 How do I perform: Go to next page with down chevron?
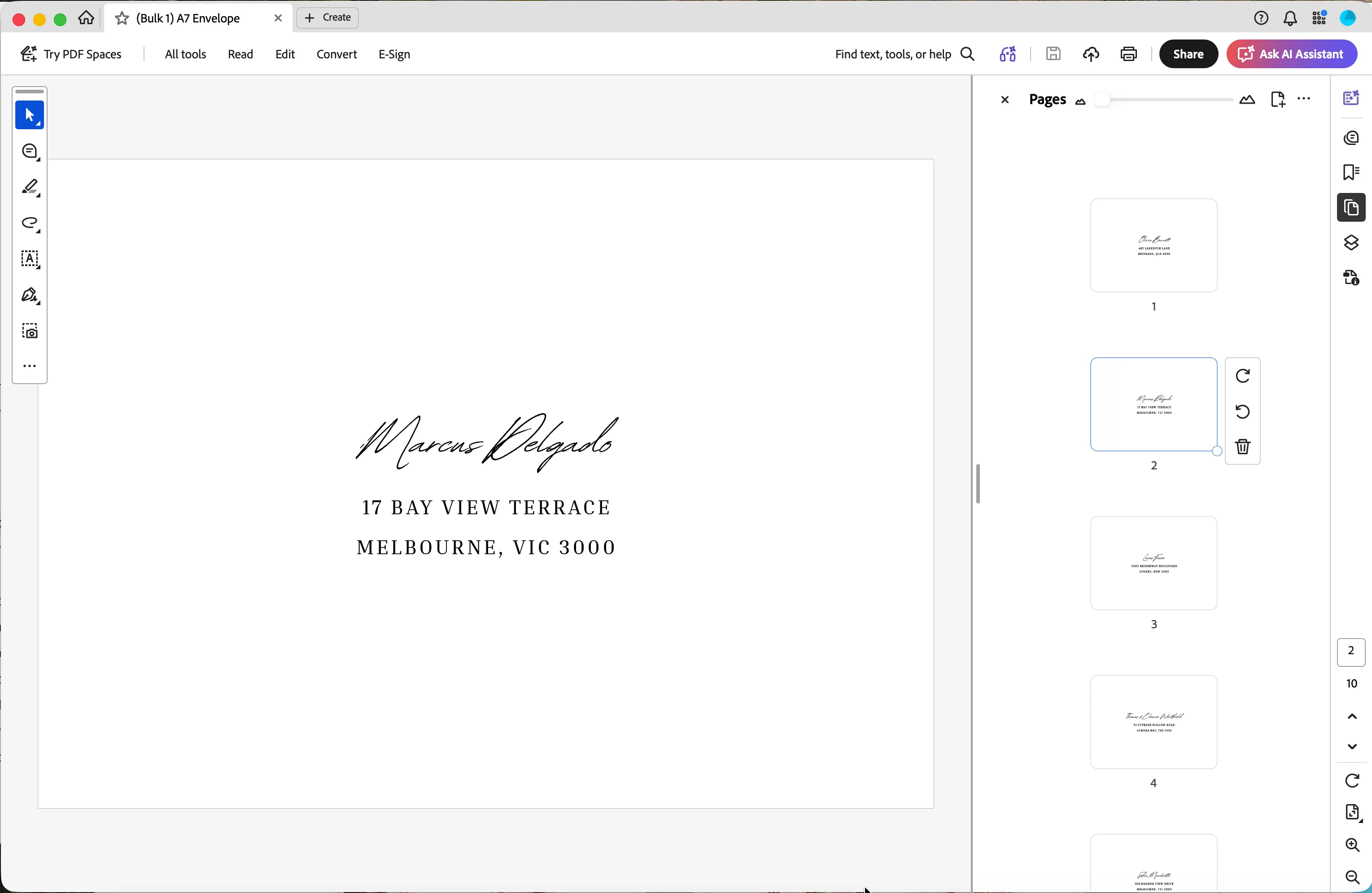[1352, 746]
